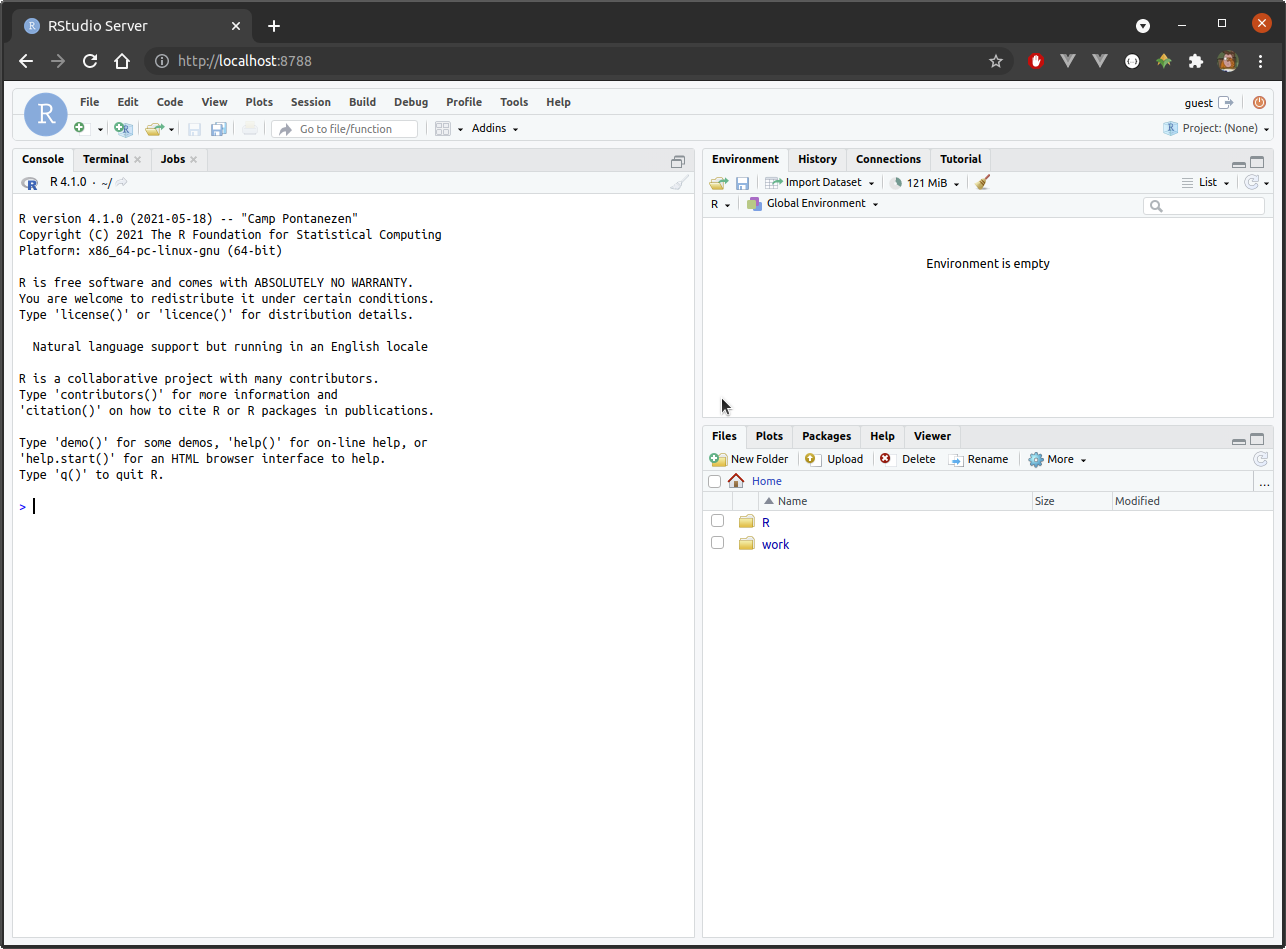Open the 121 MiB memory dropdown
The height and width of the screenshot is (949, 1286).
coord(924,182)
